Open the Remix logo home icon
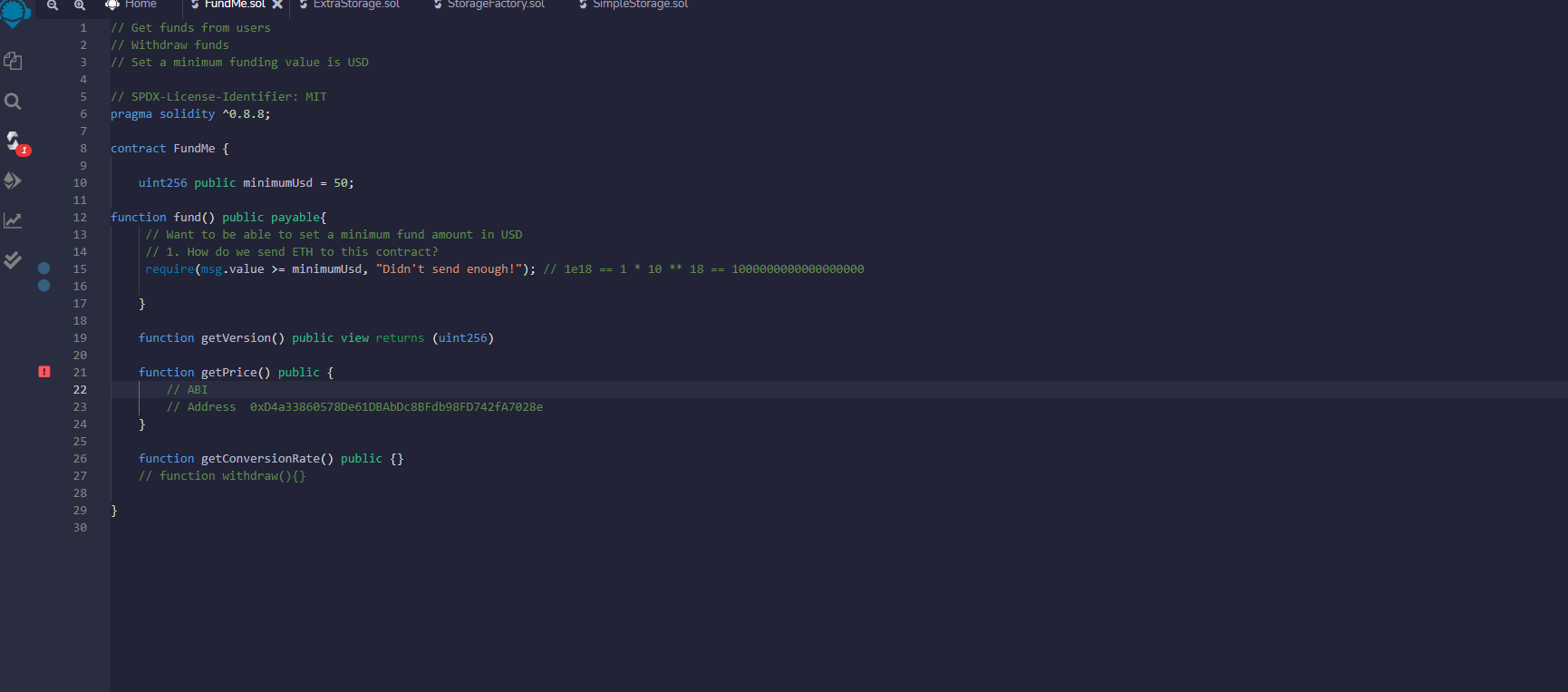Viewport: 1568px width, 692px height. point(15,12)
